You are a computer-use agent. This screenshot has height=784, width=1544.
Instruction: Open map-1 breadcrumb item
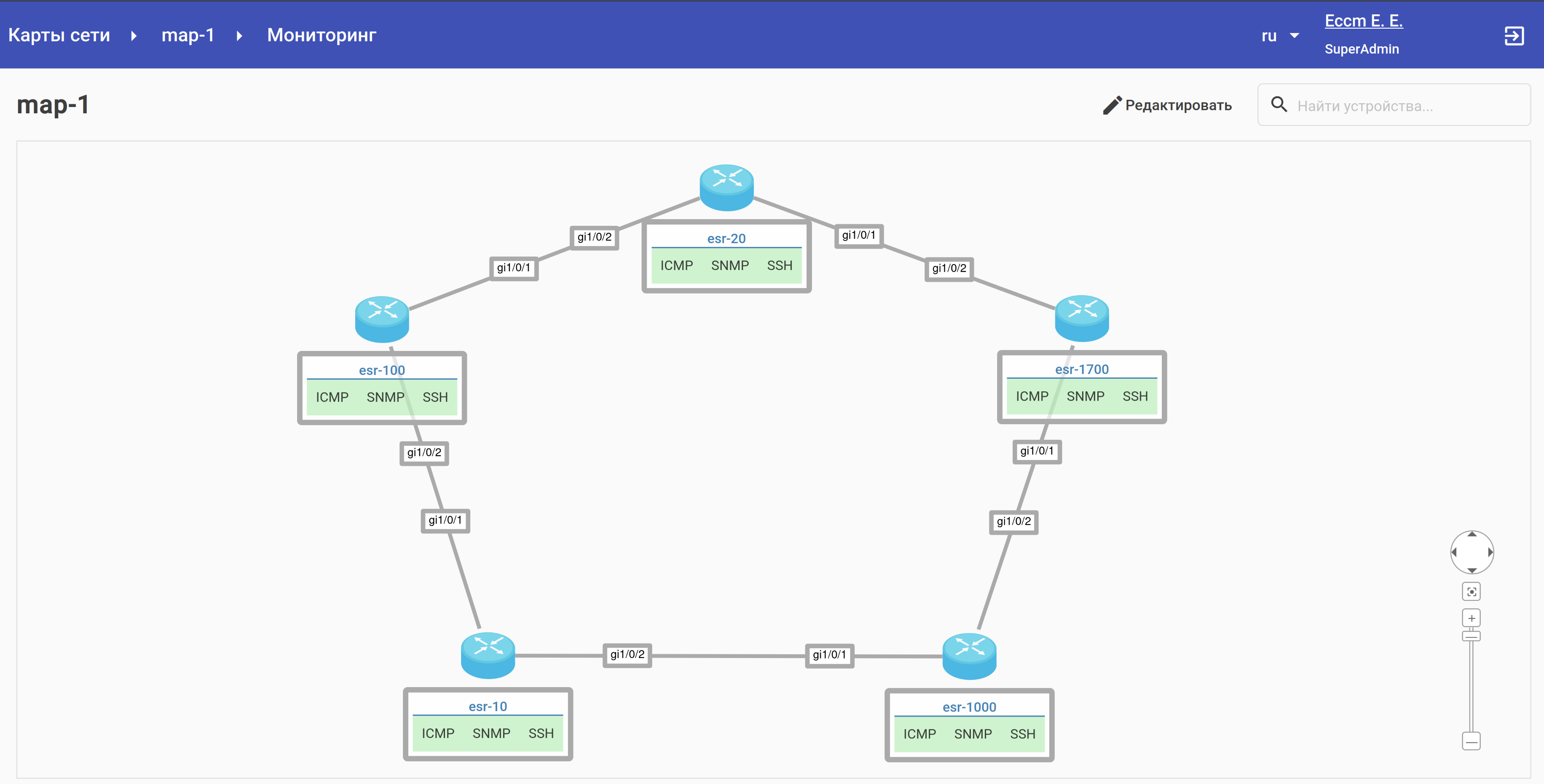coord(188,35)
